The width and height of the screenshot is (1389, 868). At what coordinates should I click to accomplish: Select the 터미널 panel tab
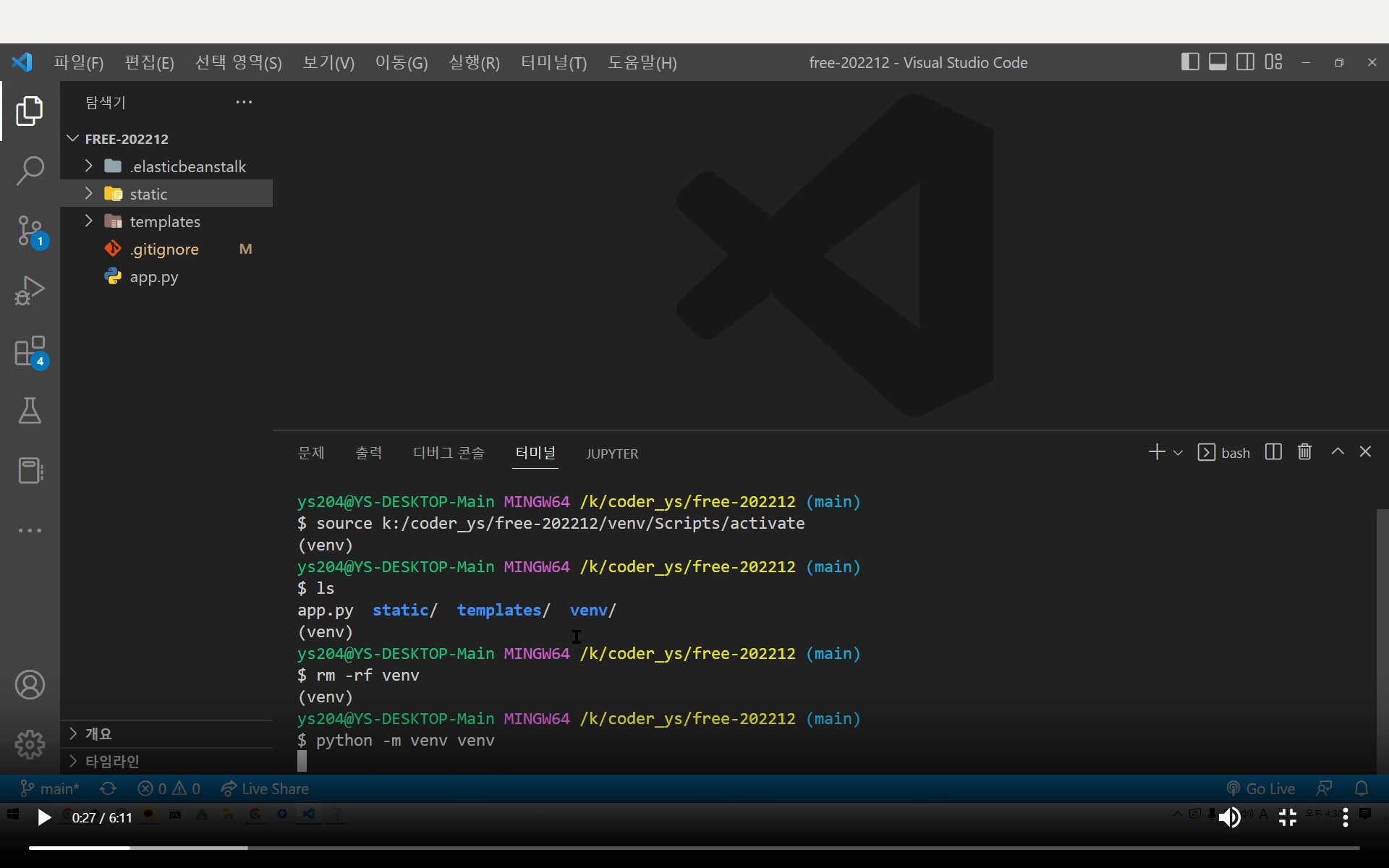(535, 454)
